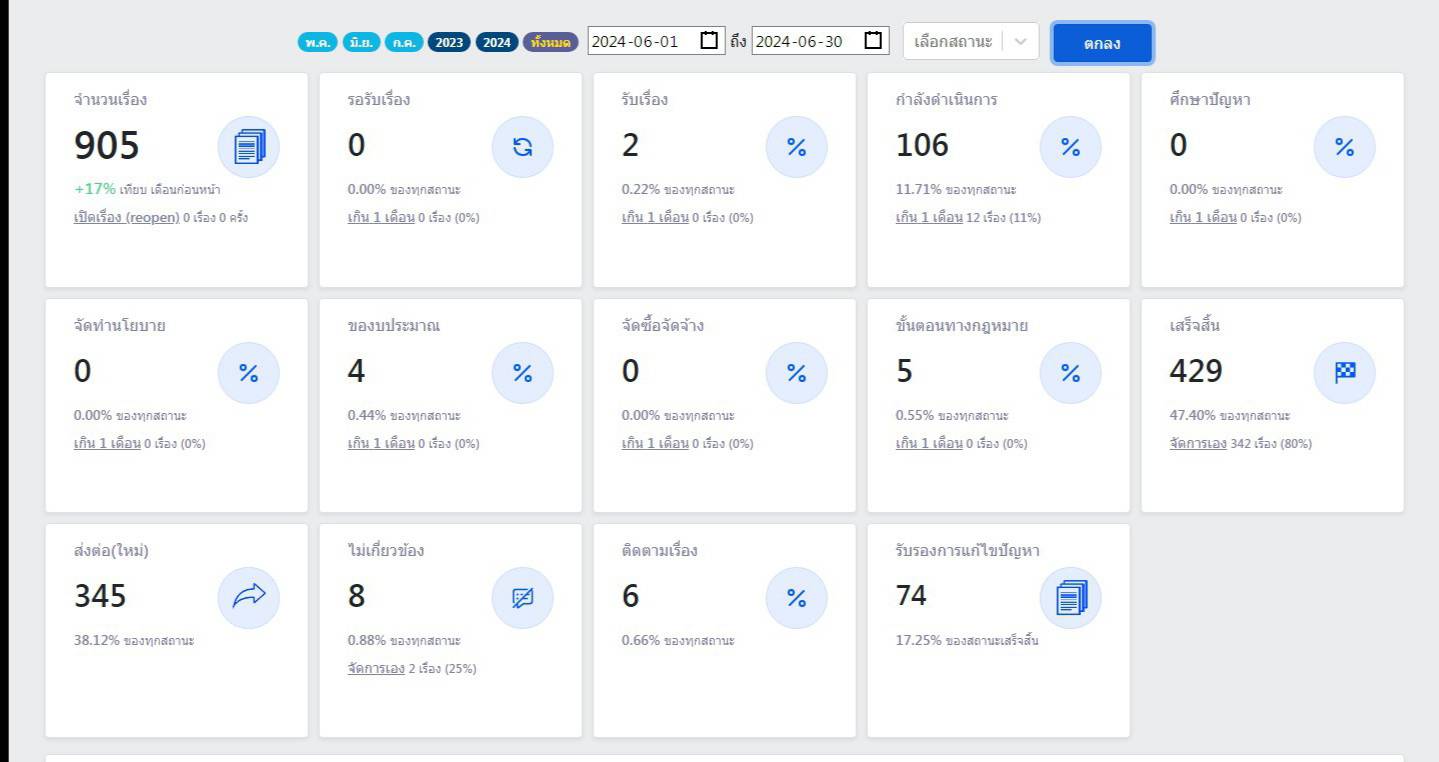Click the documents icon in จำนวนเรื่อง card

tap(248, 147)
